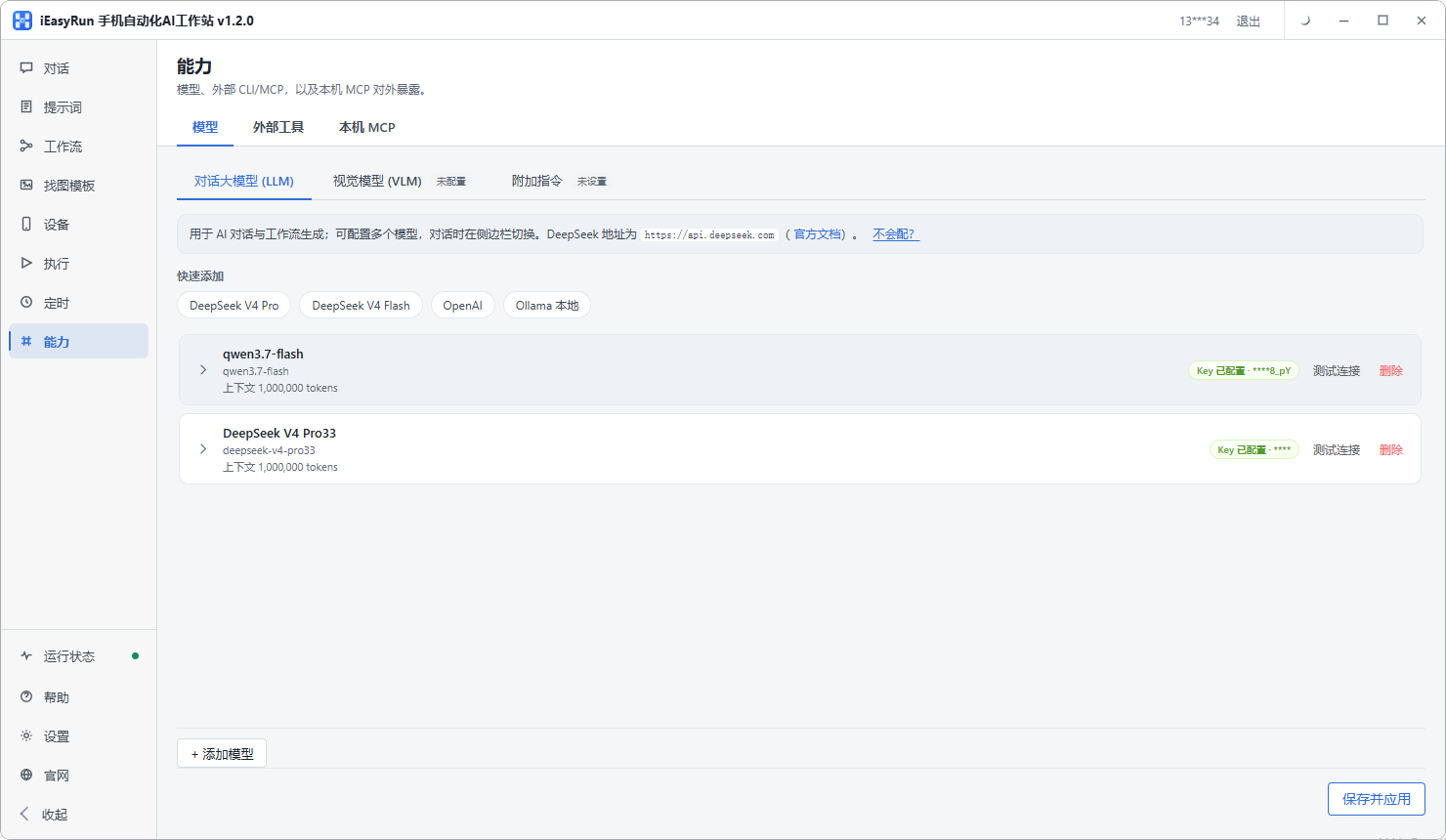
Task: Click 退出 to log out
Action: point(1249,21)
